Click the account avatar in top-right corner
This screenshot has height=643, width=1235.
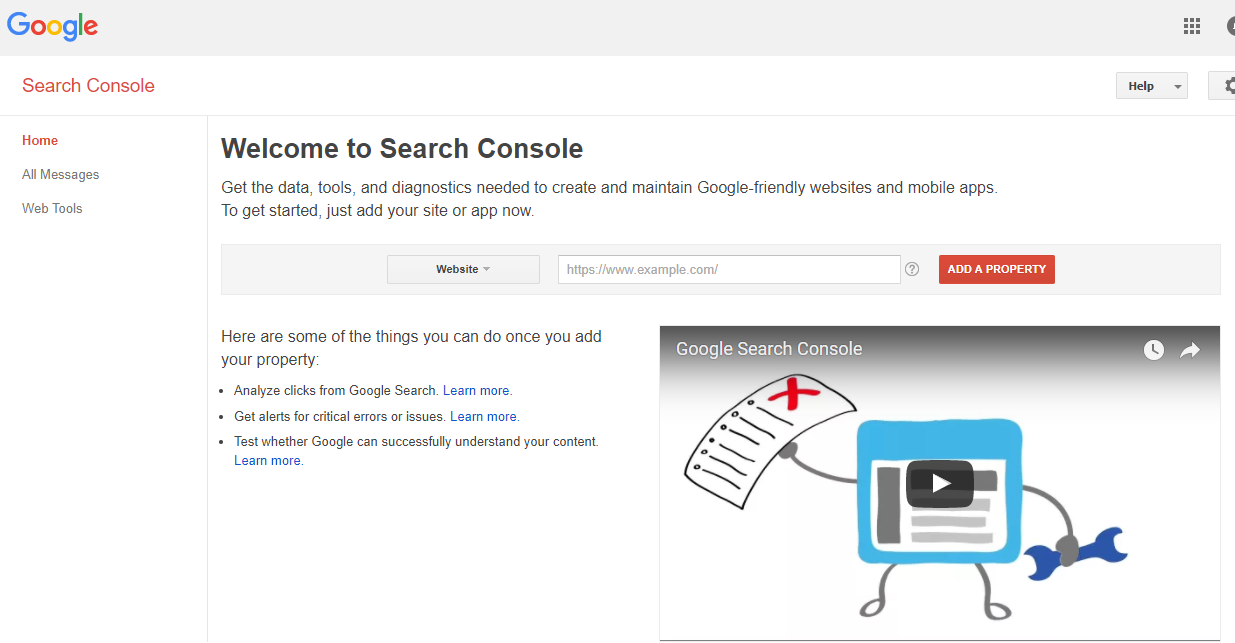pos(1230,27)
